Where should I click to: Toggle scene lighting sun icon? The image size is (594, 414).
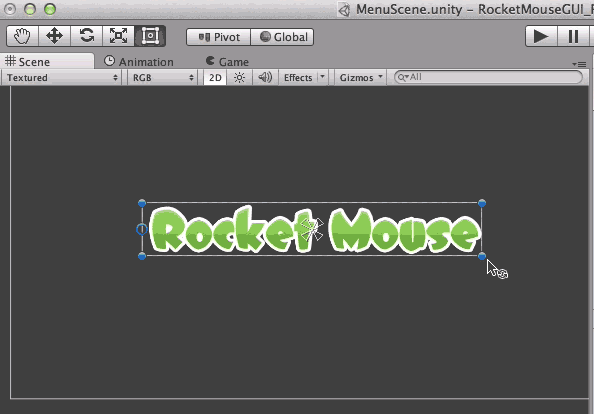point(239,78)
